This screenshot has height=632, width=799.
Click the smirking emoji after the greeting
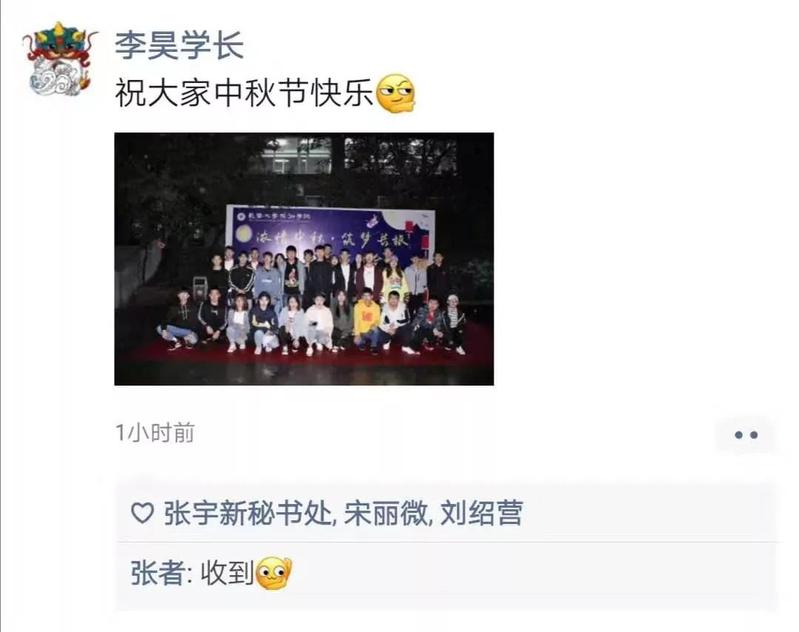395,93
